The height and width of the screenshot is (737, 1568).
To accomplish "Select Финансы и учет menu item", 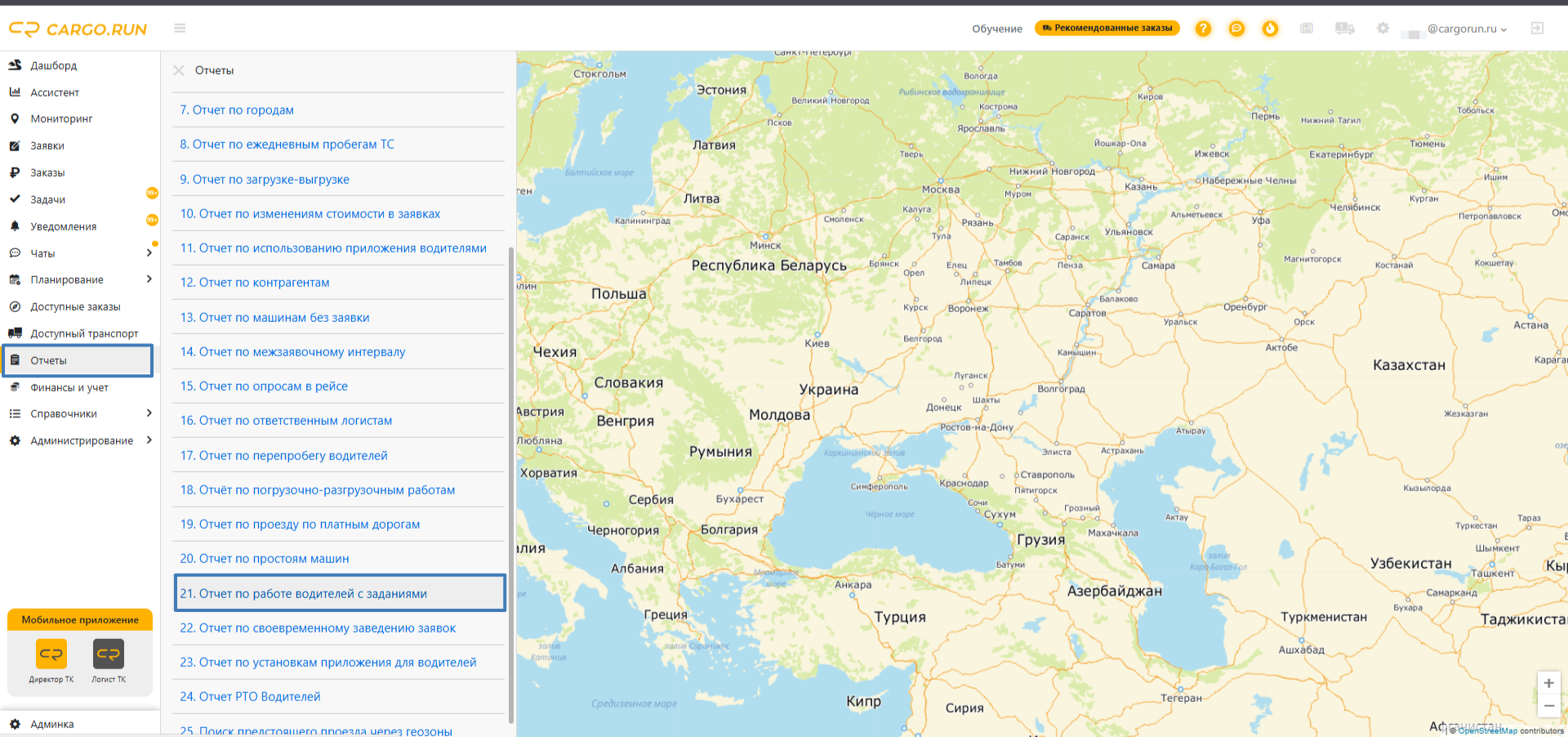I will (69, 387).
